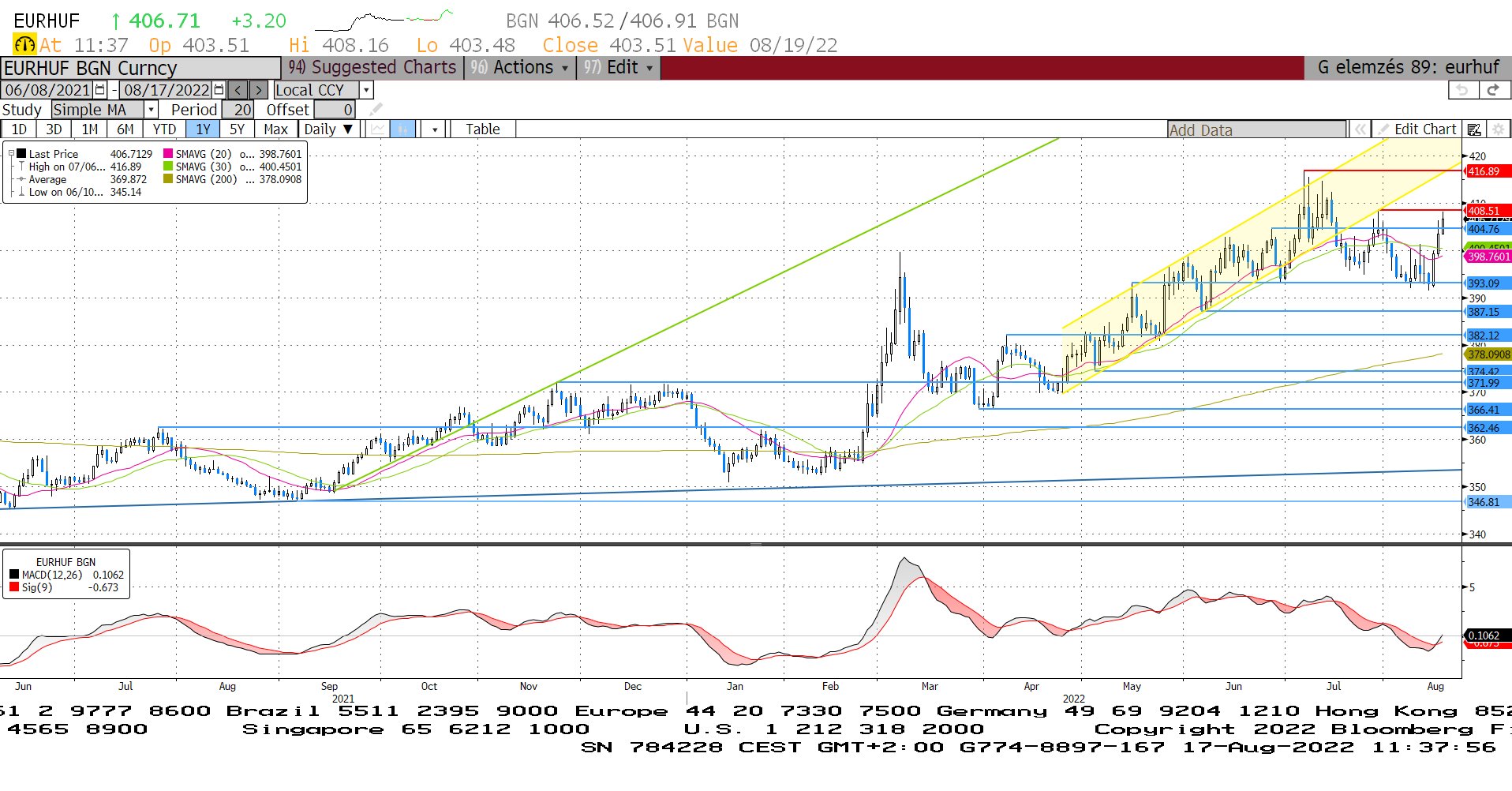Image resolution: width=1512 pixels, height=791 pixels.
Task: Select the 6M time range
Action: pos(125,129)
